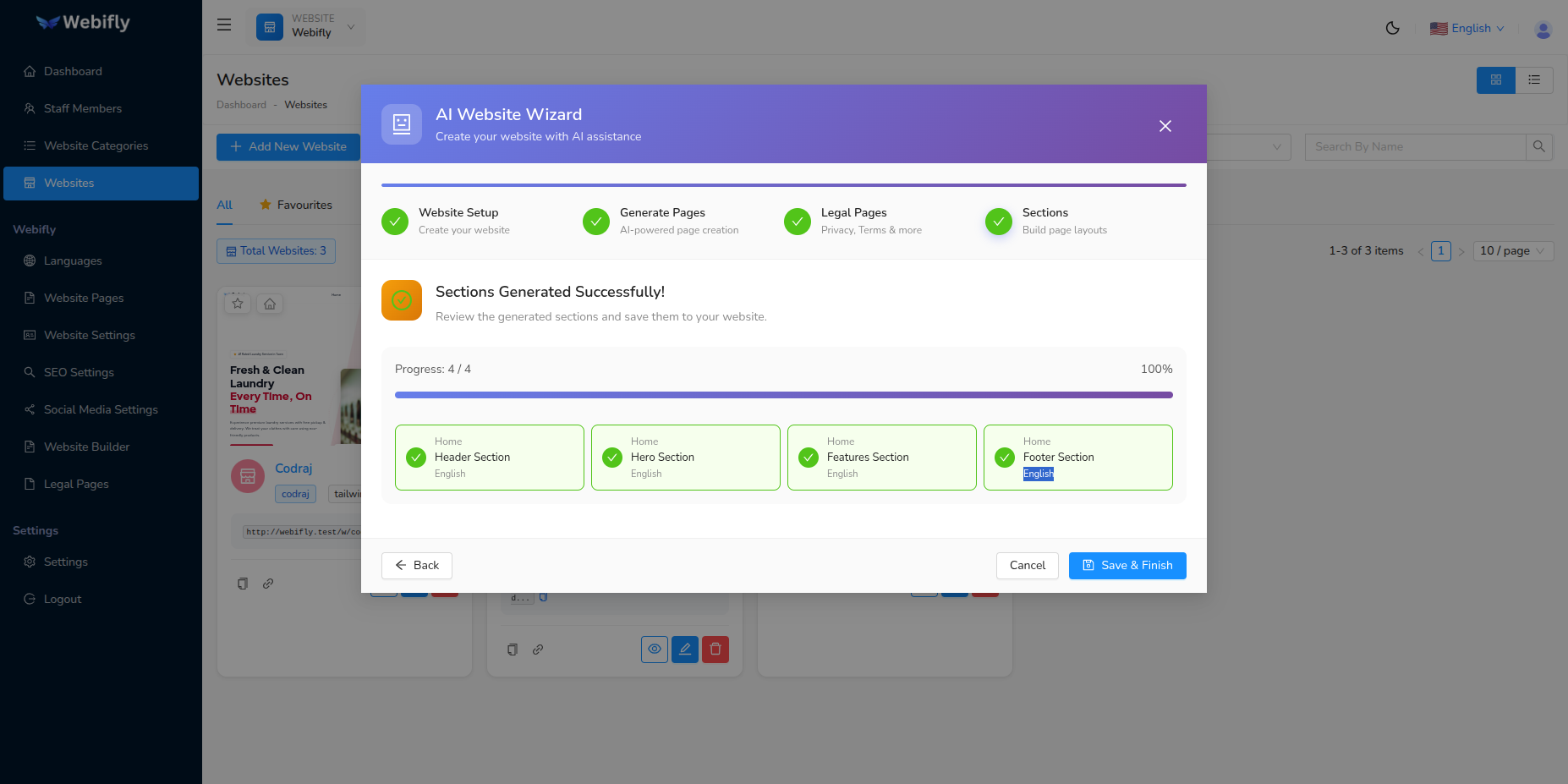Open Website Builder in sidebar

(x=86, y=447)
